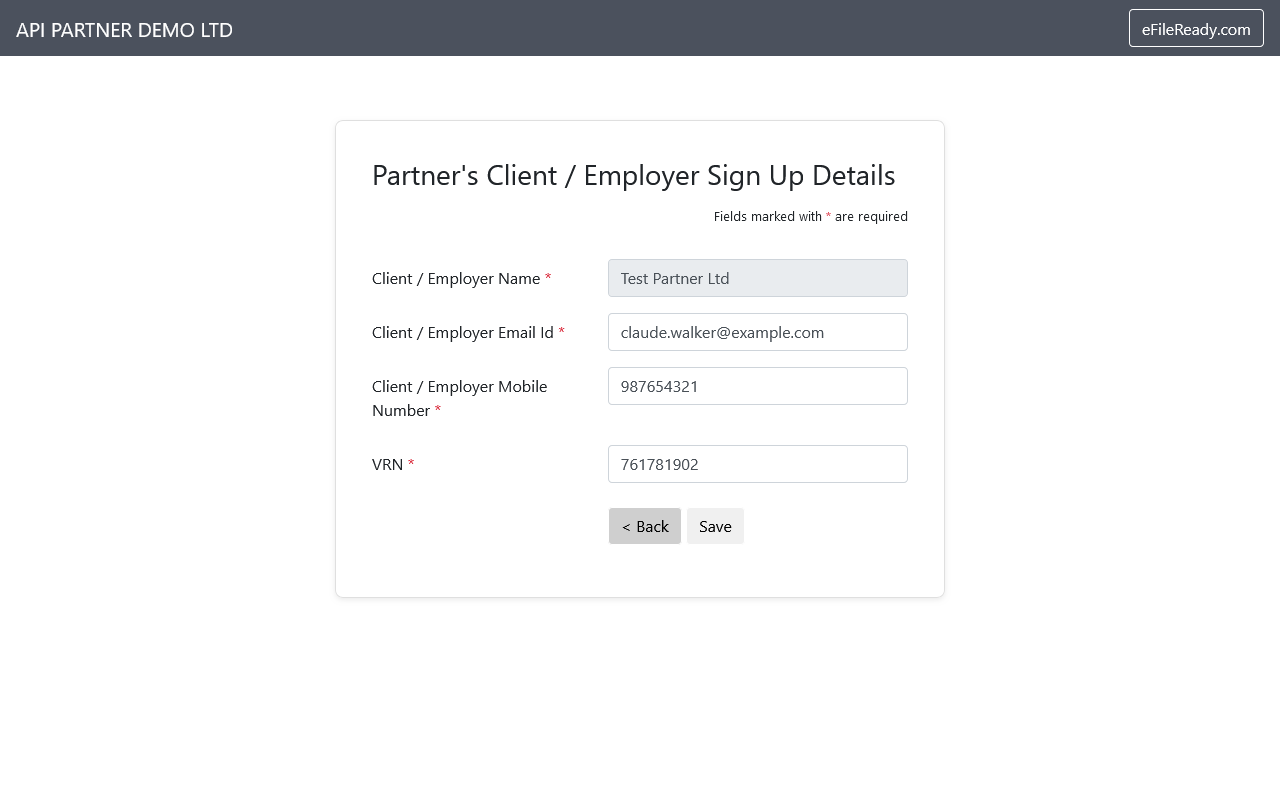
Task: Save the sign up details
Action: [x=715, y=526]
